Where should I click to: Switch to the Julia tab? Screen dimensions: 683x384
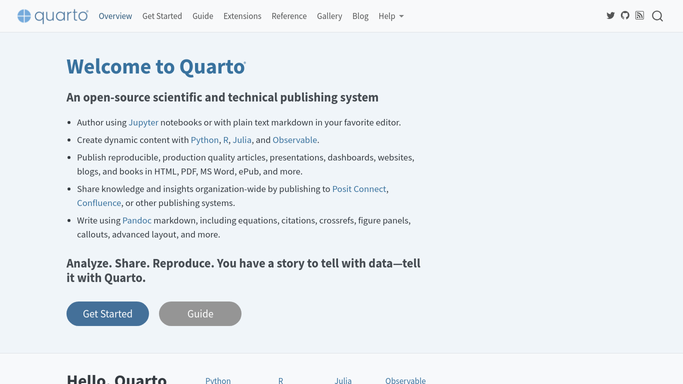pos(343,380)
